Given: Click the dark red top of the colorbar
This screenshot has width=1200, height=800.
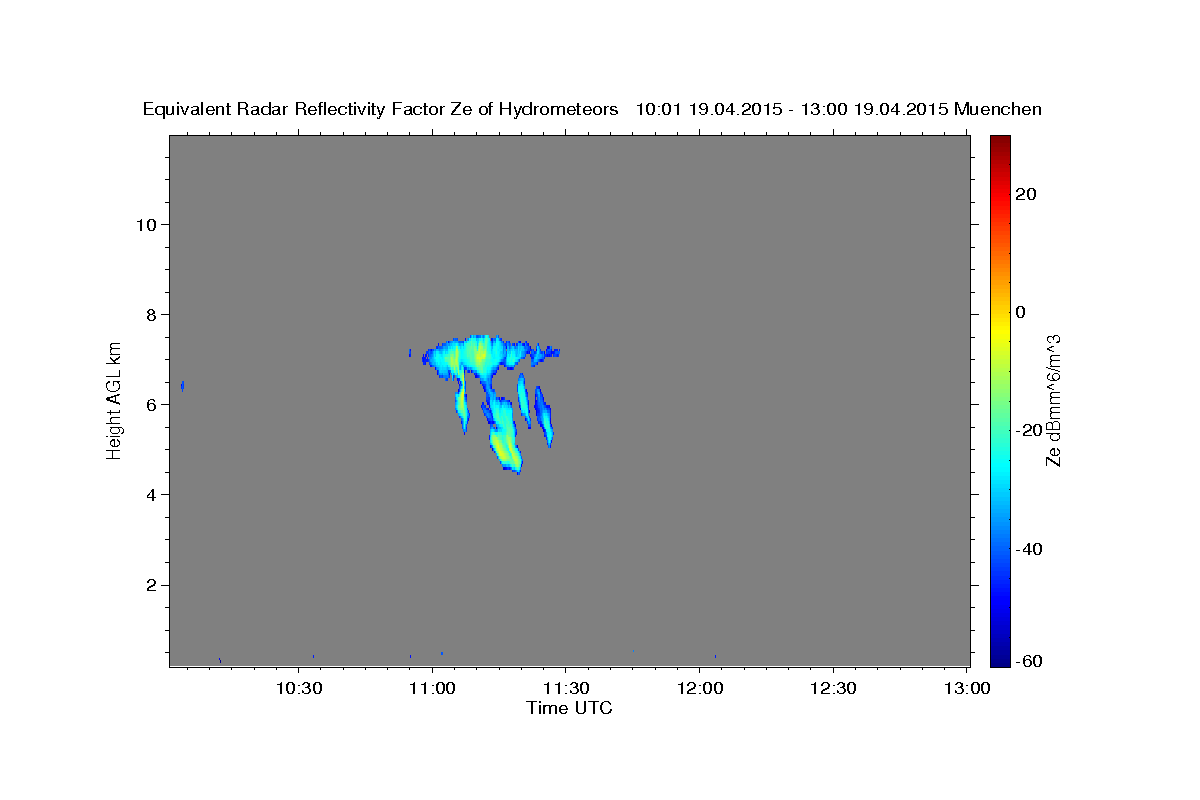Looking at the screenshot, I should [1000, 142].
